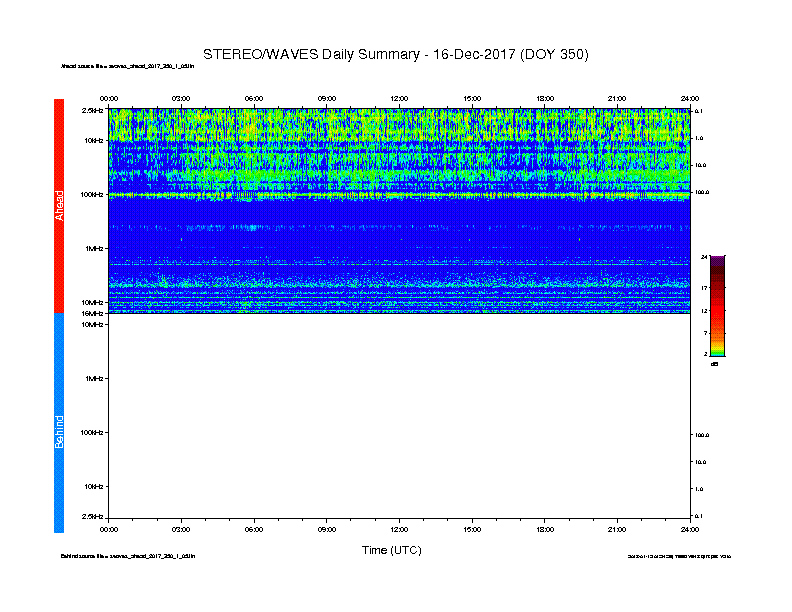
Task: Click the Behind source file text
Action: [128, 556]
